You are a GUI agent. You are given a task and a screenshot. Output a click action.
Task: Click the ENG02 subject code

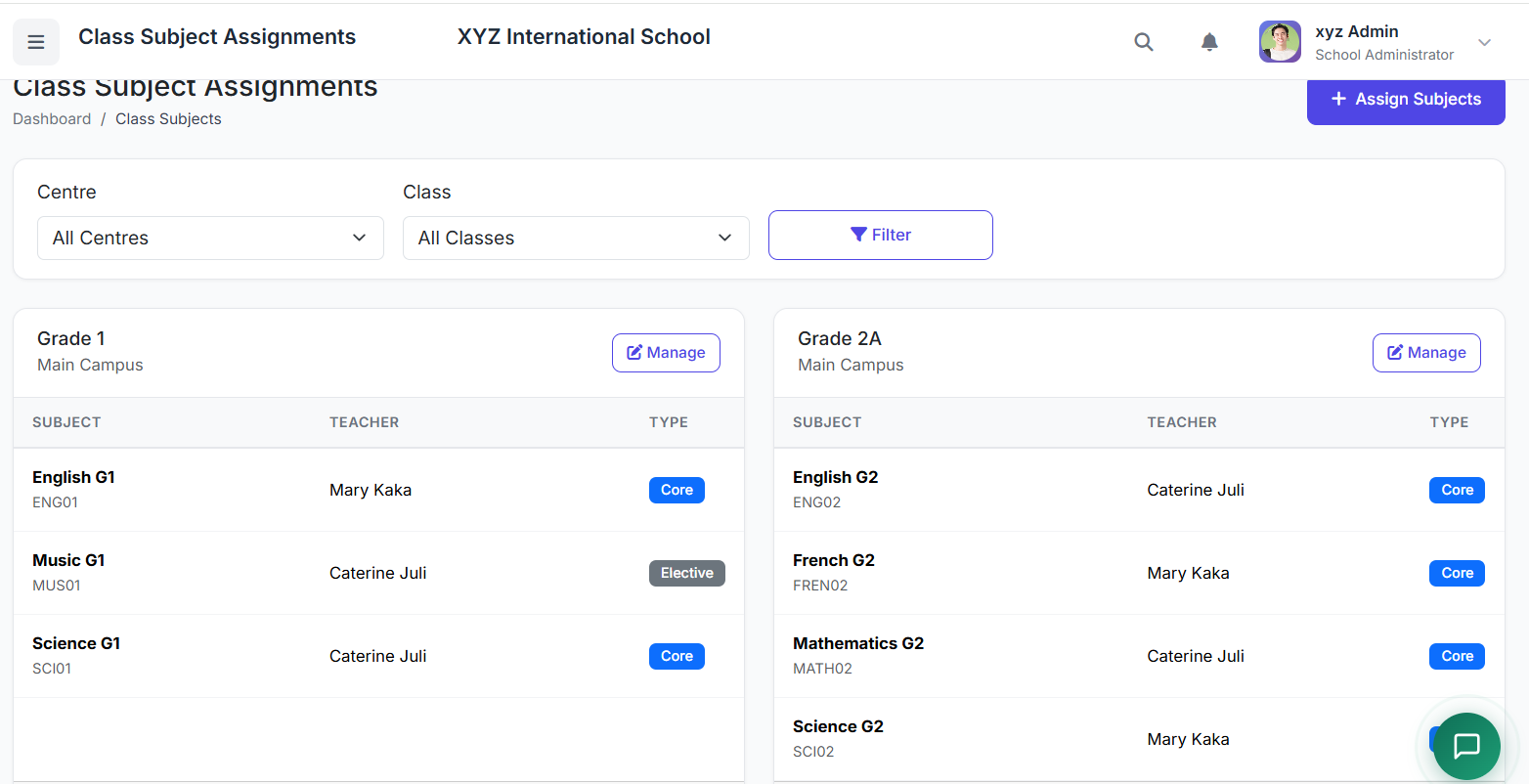(816, 502)
